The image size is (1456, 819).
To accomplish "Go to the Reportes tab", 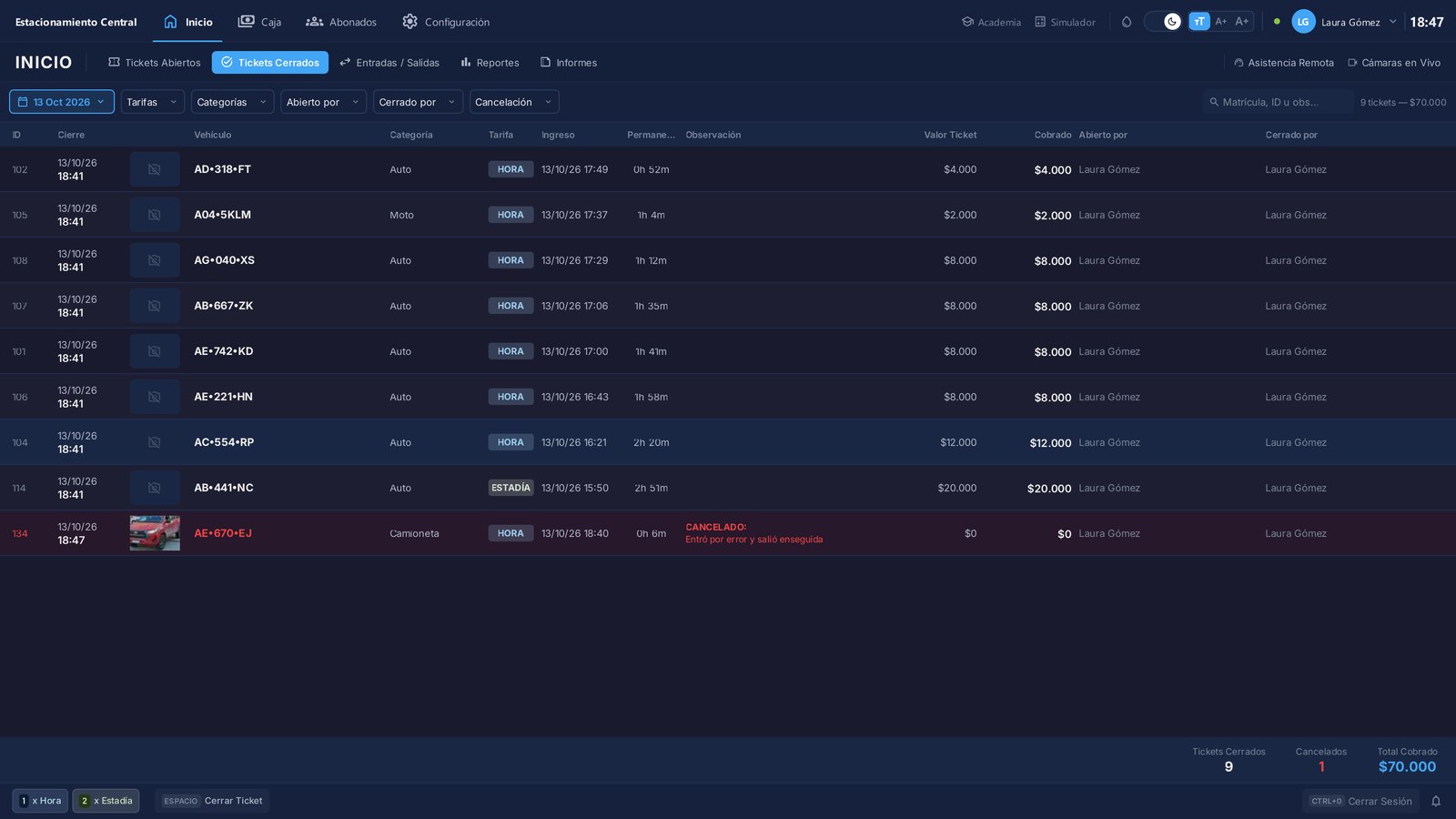I will (x=490, y=63).
